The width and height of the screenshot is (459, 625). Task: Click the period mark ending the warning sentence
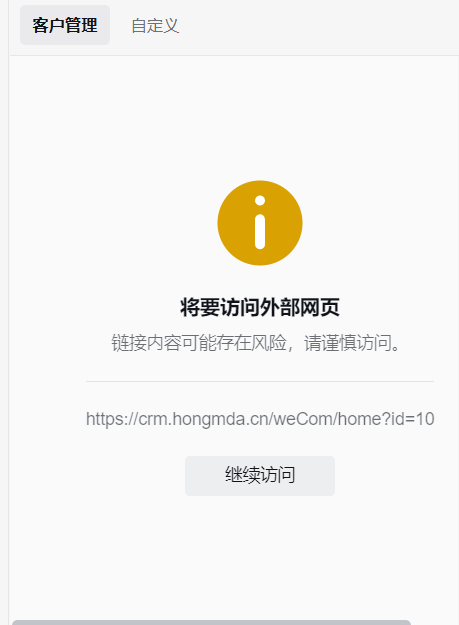coord(395,348)
